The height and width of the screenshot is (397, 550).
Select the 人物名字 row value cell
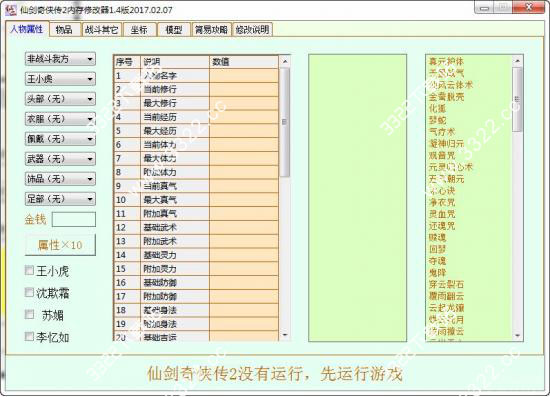click(244, 75)
